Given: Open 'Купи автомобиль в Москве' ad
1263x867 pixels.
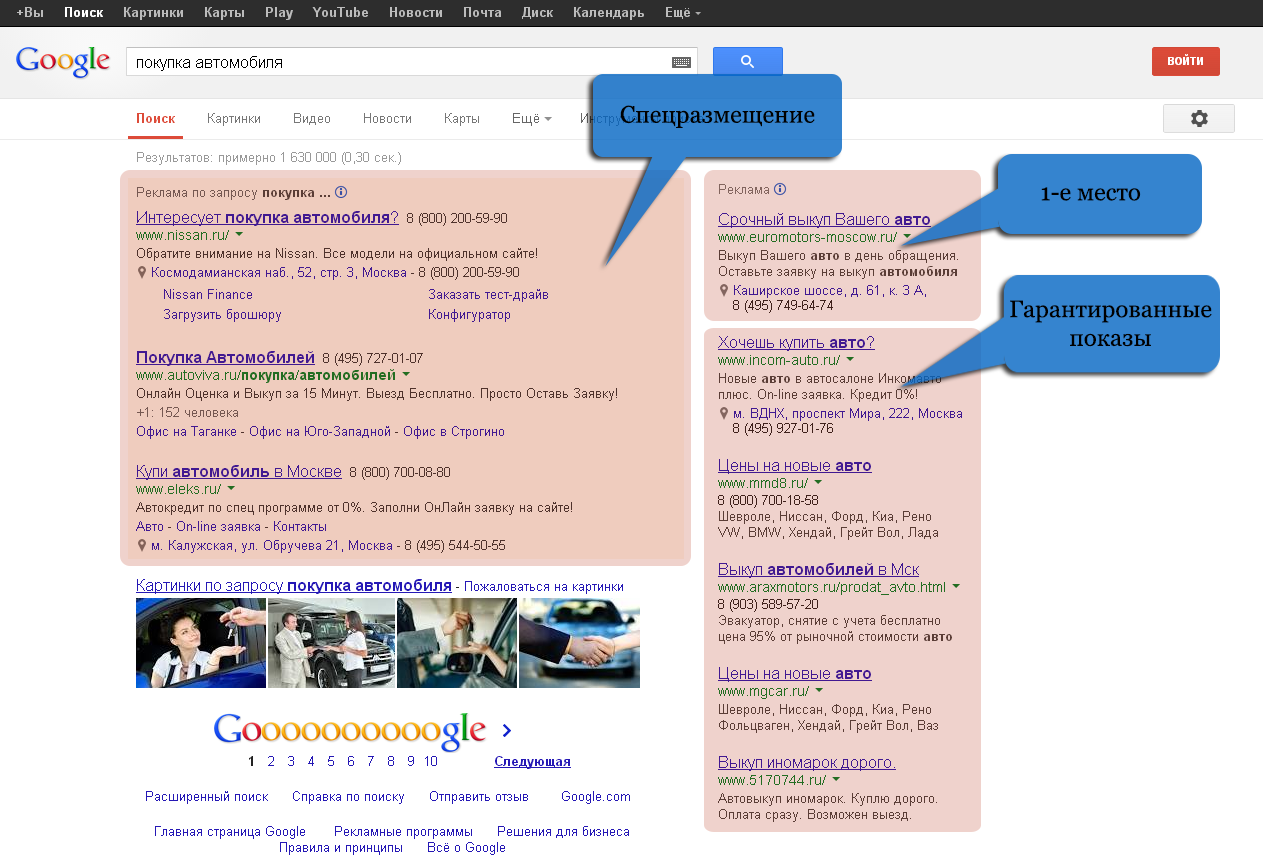Looking at the screenshot, I should point(239,472).
